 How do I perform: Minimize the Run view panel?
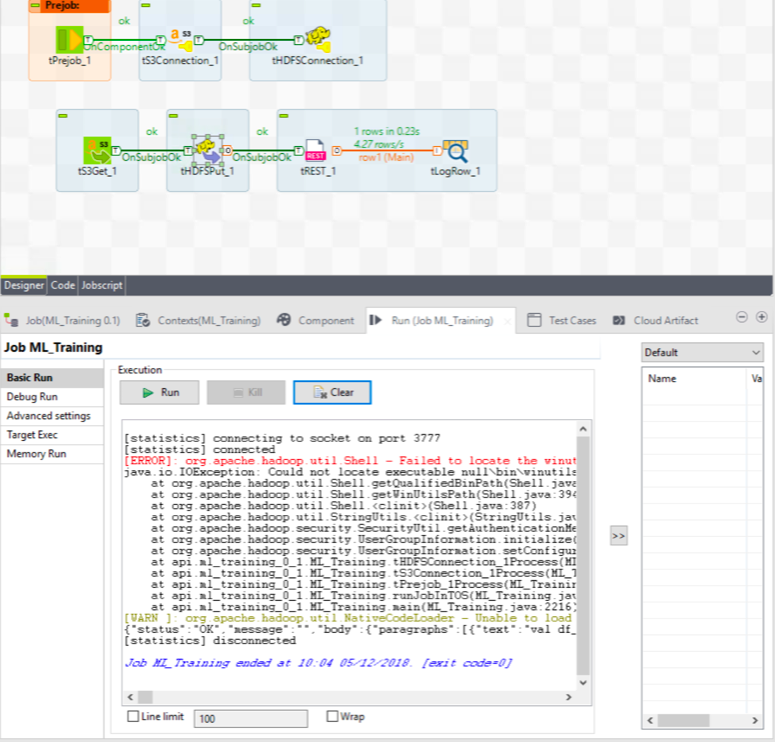coord(741,317)
